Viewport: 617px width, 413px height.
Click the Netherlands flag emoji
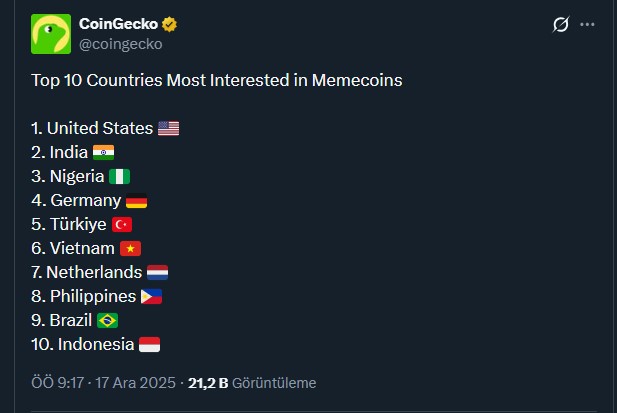(158, 272)
